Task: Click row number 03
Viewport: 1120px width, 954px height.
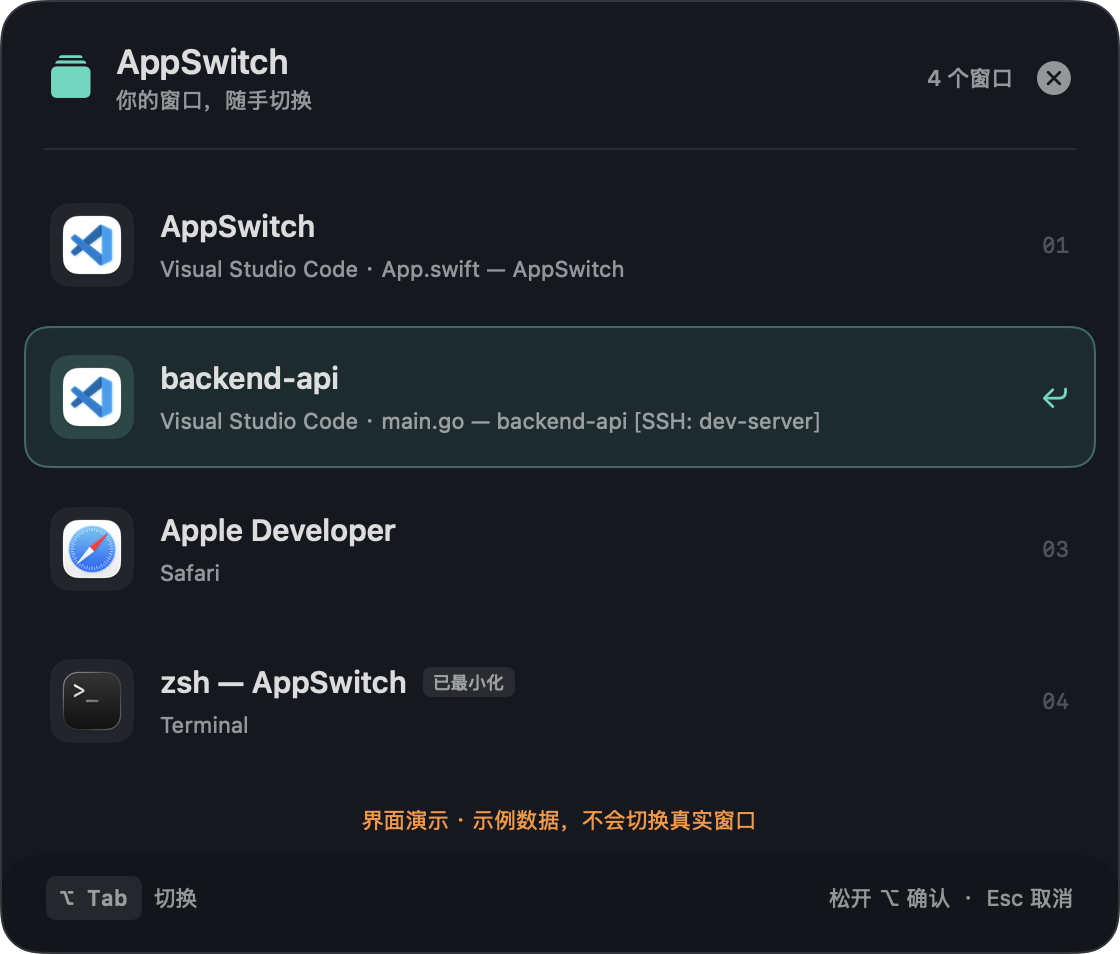Action: click(x=1055, y=549)
